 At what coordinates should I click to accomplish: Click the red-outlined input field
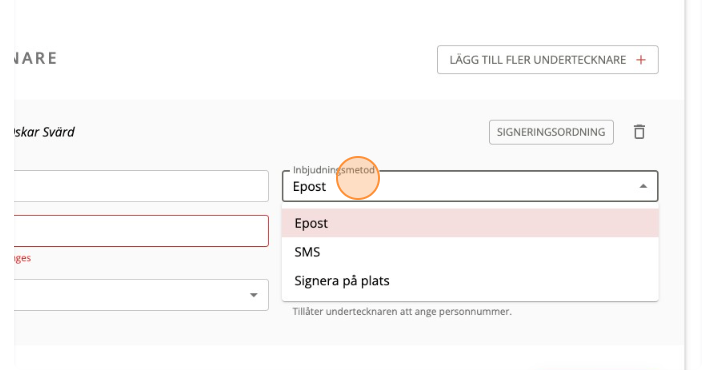(141, 231)
